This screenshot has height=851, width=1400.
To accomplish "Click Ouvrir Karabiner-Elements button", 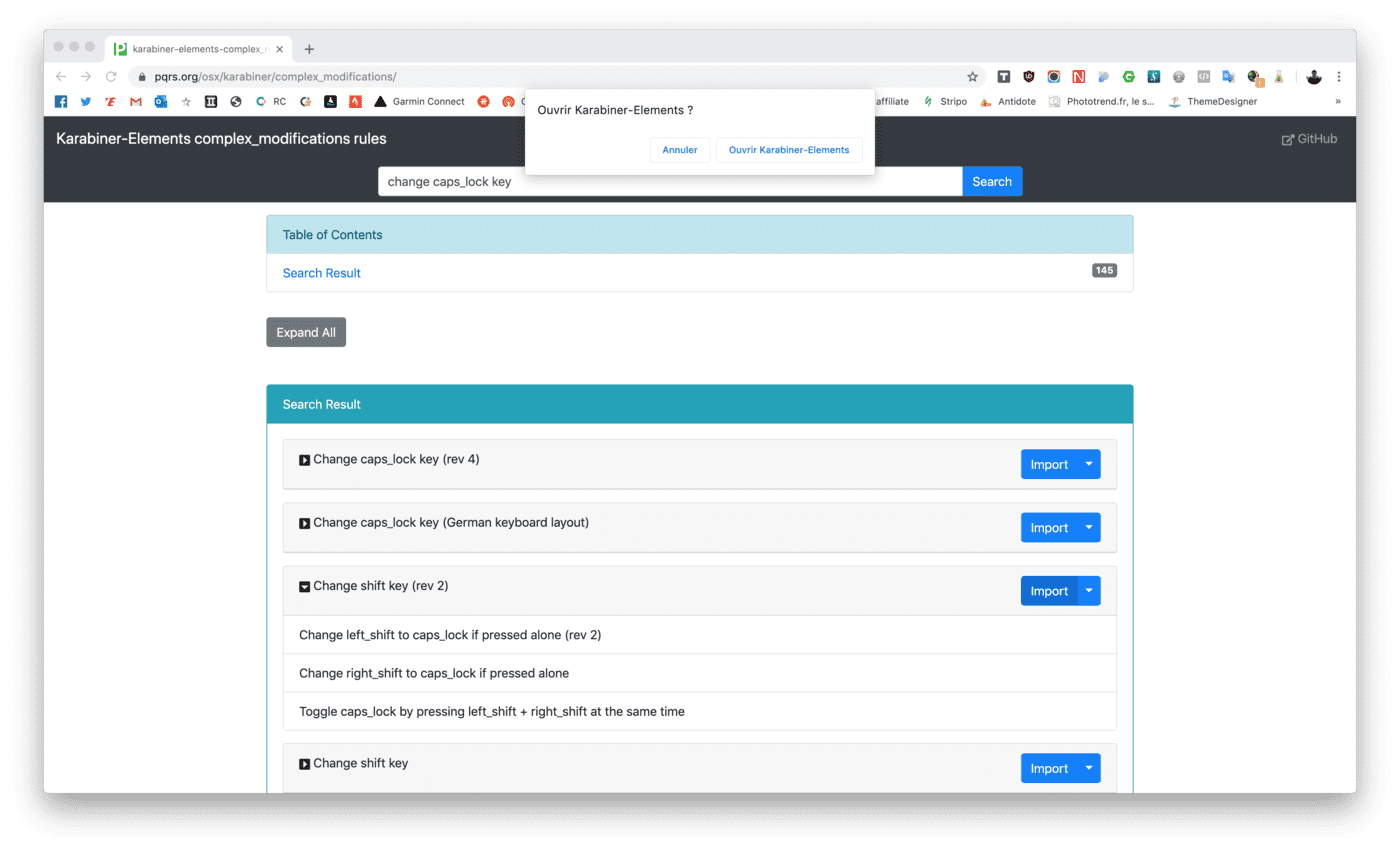I will coord(789,150).
